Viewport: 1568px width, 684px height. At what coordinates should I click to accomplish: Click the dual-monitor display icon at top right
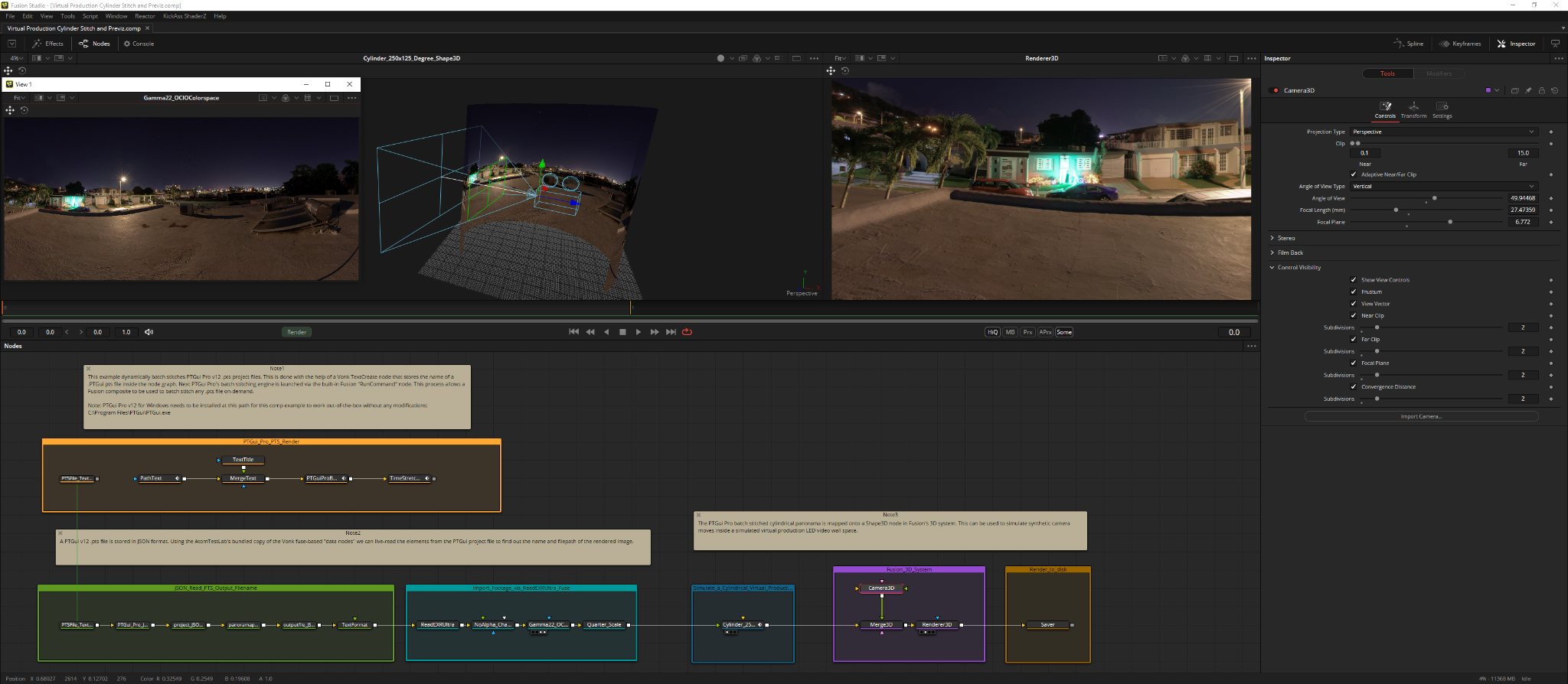tap(1555, 44)
